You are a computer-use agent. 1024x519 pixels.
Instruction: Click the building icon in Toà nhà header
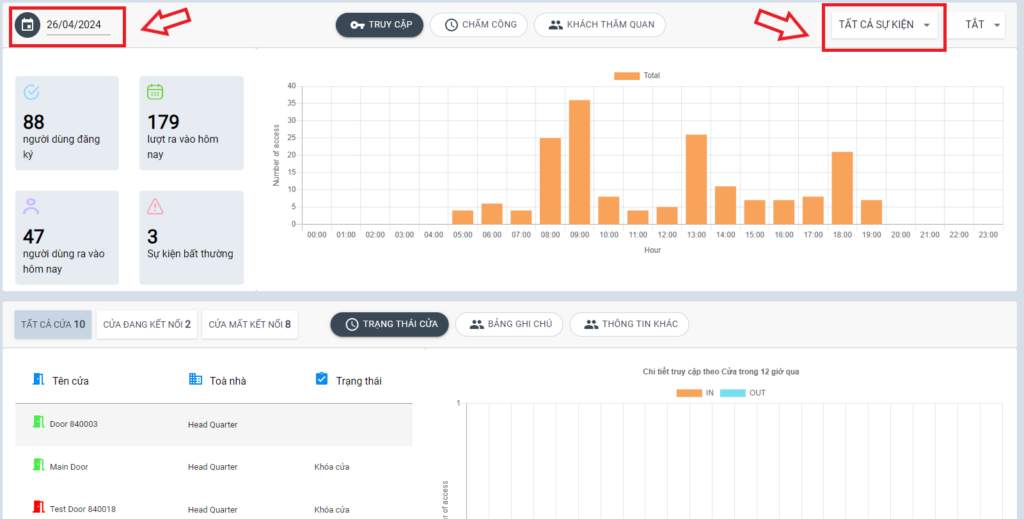(196, 379)
